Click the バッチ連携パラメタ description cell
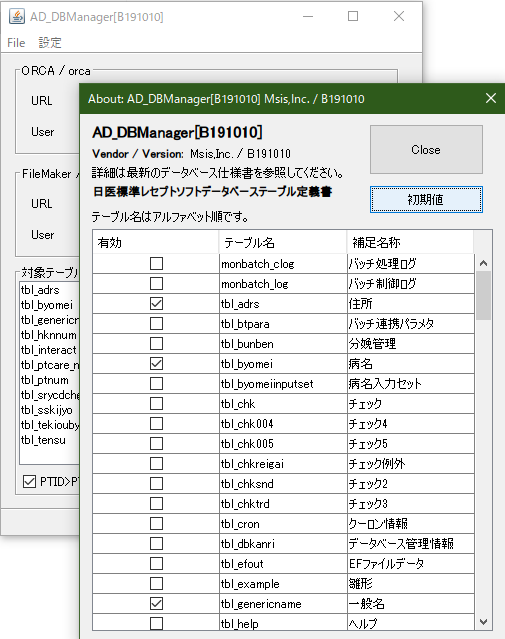The height and width of the screenshot is (639, 505). pyautogui.click(x=411, y=324)
